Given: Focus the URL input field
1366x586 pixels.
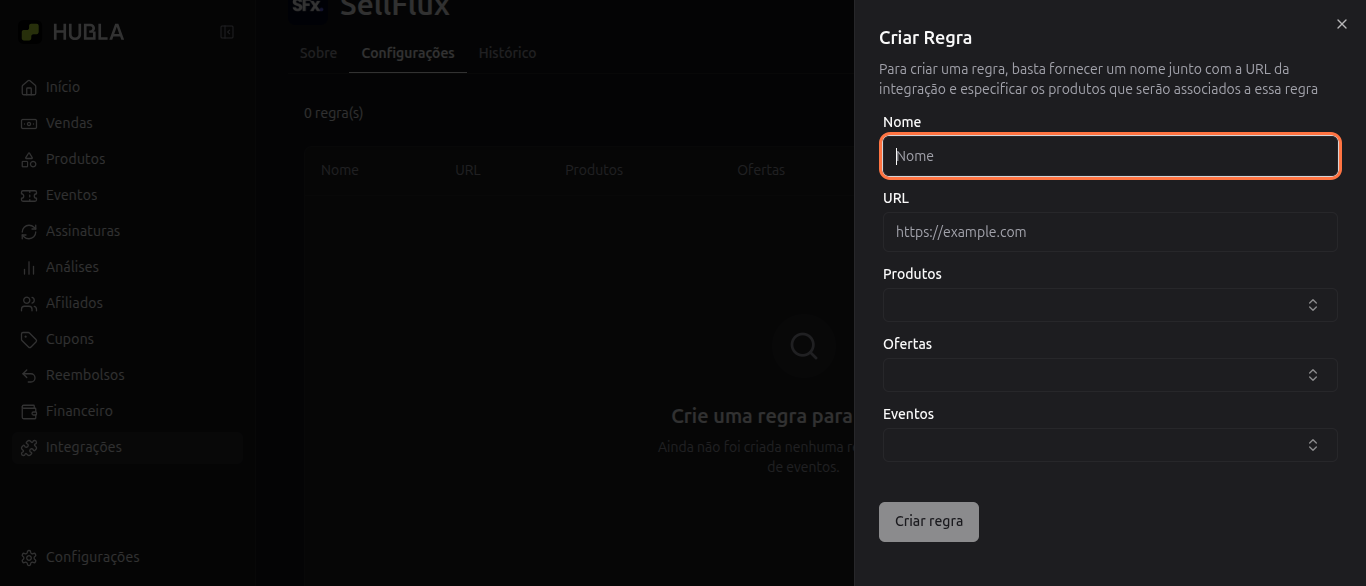Looking at the screenshot, I should tap(1110, 232).
